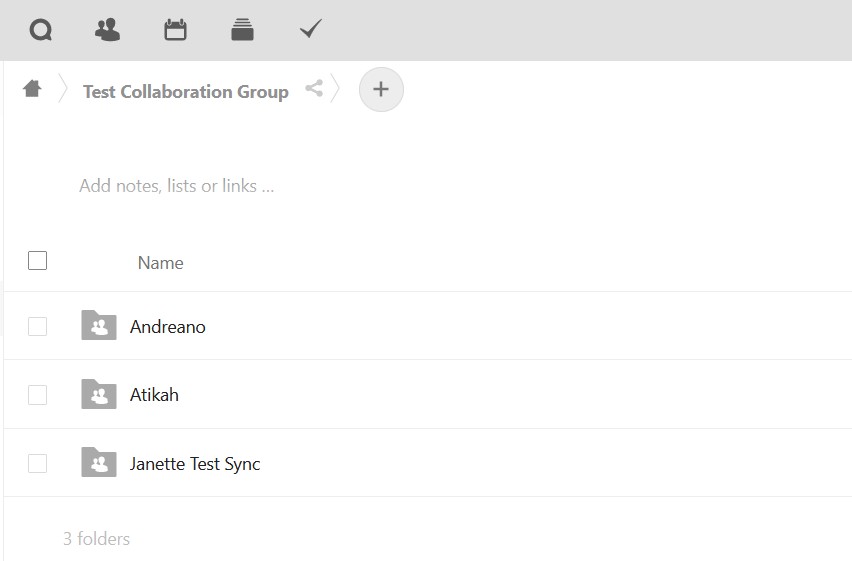
Task: Open the Talk chat app icon
Action: pyautogui.click(x=41, y=30)
